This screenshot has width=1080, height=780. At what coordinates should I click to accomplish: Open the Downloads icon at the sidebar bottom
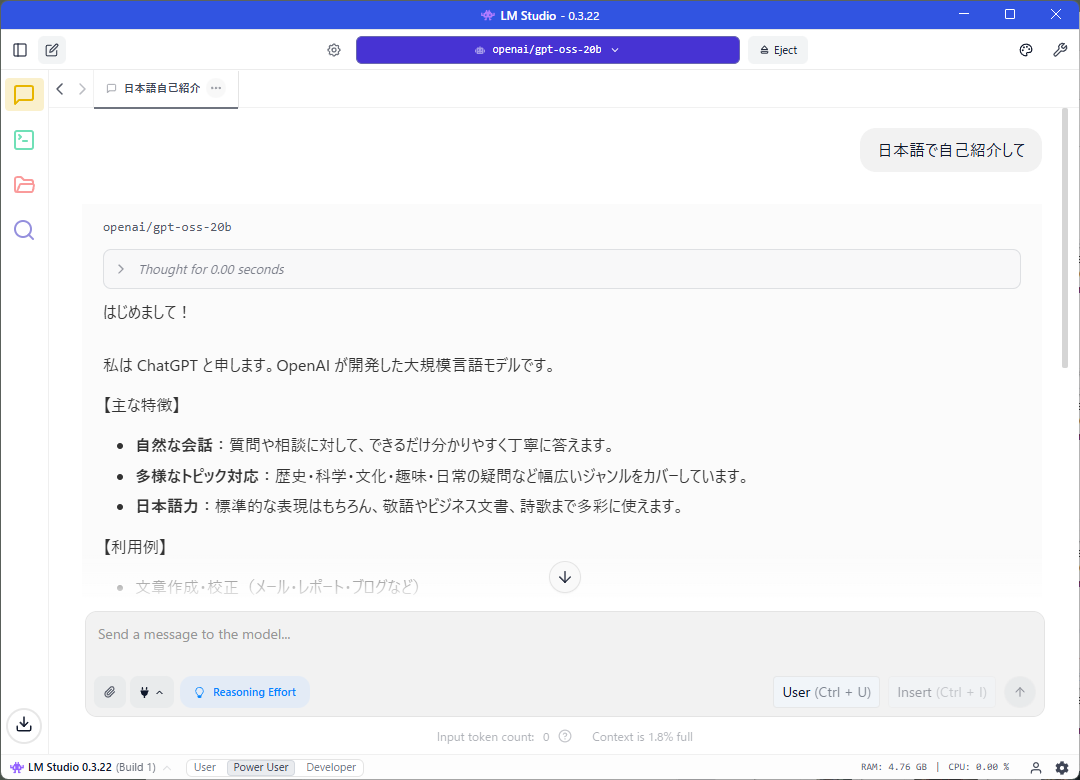(x=24, y=725)
